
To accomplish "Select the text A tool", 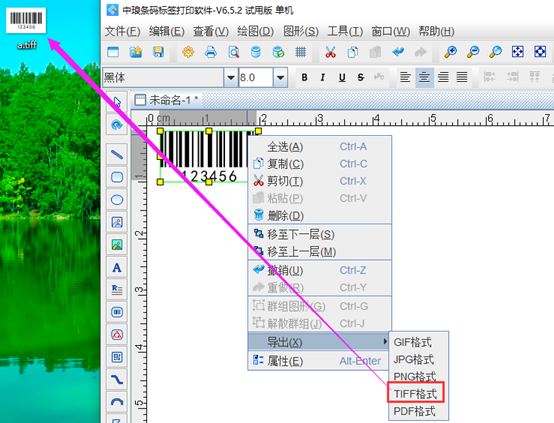I will click(x=117, y=268).
